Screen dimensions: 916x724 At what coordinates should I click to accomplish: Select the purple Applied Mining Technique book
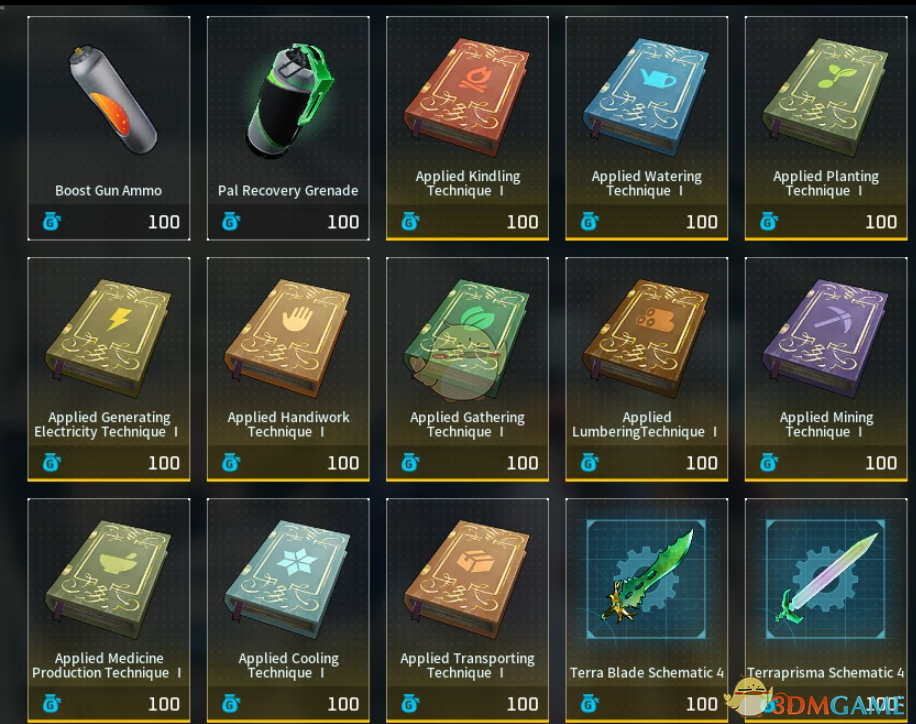coord(826,369)
